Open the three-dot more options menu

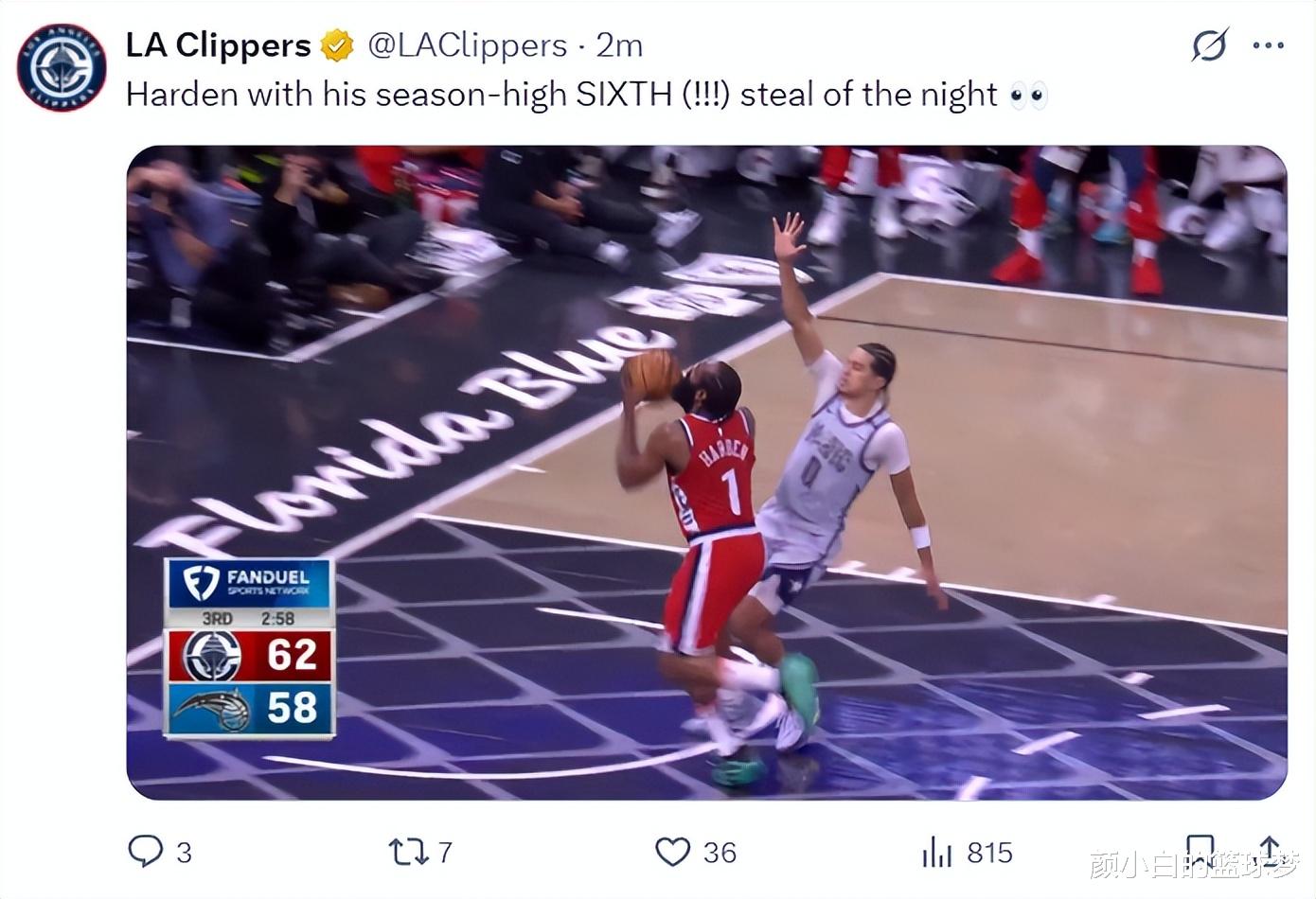[x=1268, y=44]
